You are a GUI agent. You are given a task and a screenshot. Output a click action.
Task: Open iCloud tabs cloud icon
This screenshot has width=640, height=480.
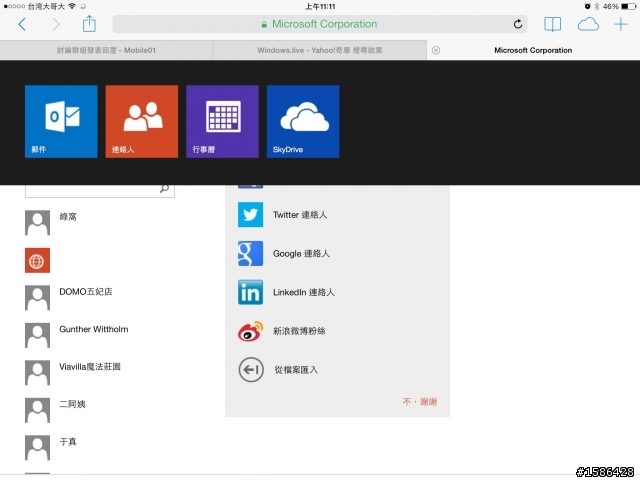588,24
